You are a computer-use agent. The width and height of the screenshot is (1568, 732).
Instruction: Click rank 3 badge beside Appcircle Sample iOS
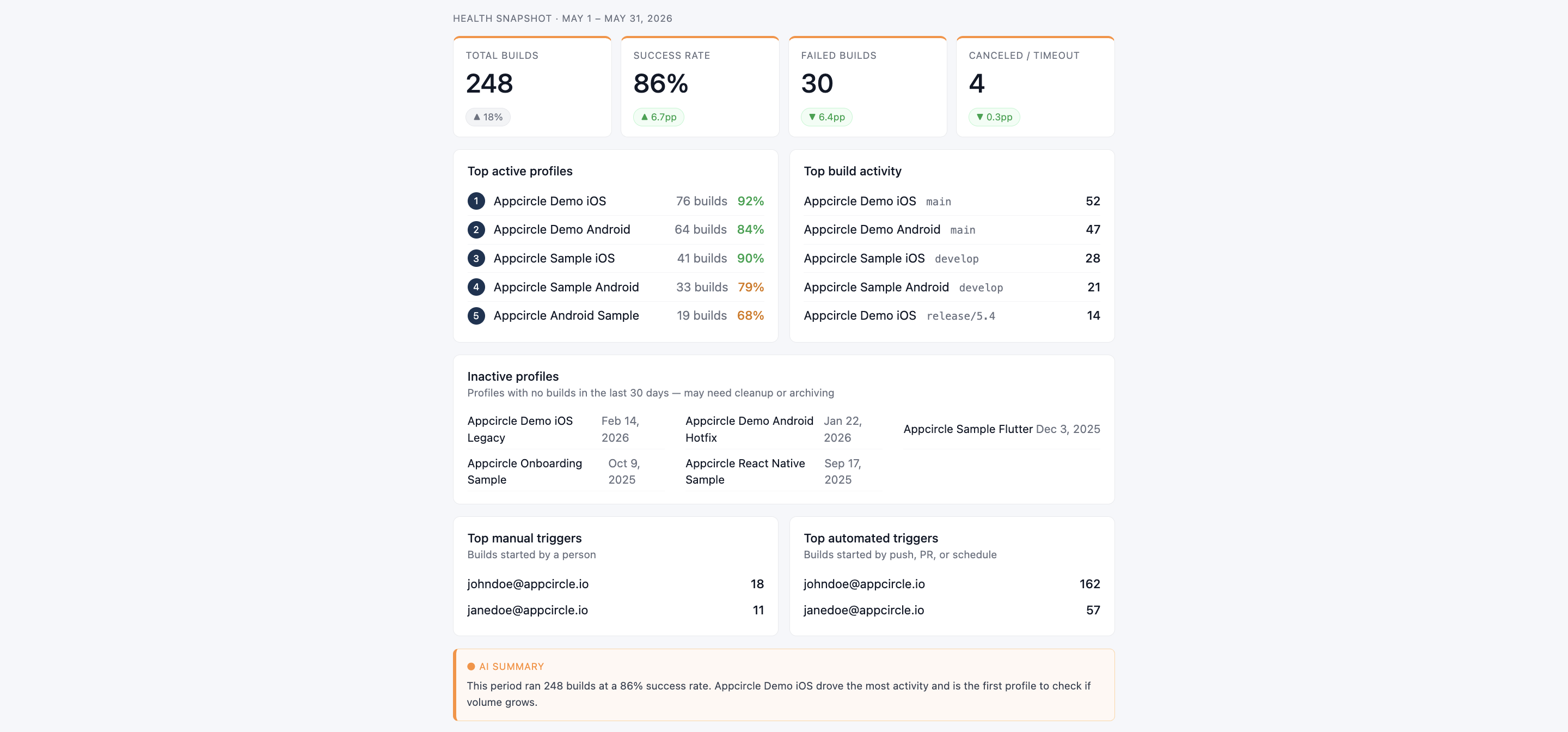coord(476,258)
